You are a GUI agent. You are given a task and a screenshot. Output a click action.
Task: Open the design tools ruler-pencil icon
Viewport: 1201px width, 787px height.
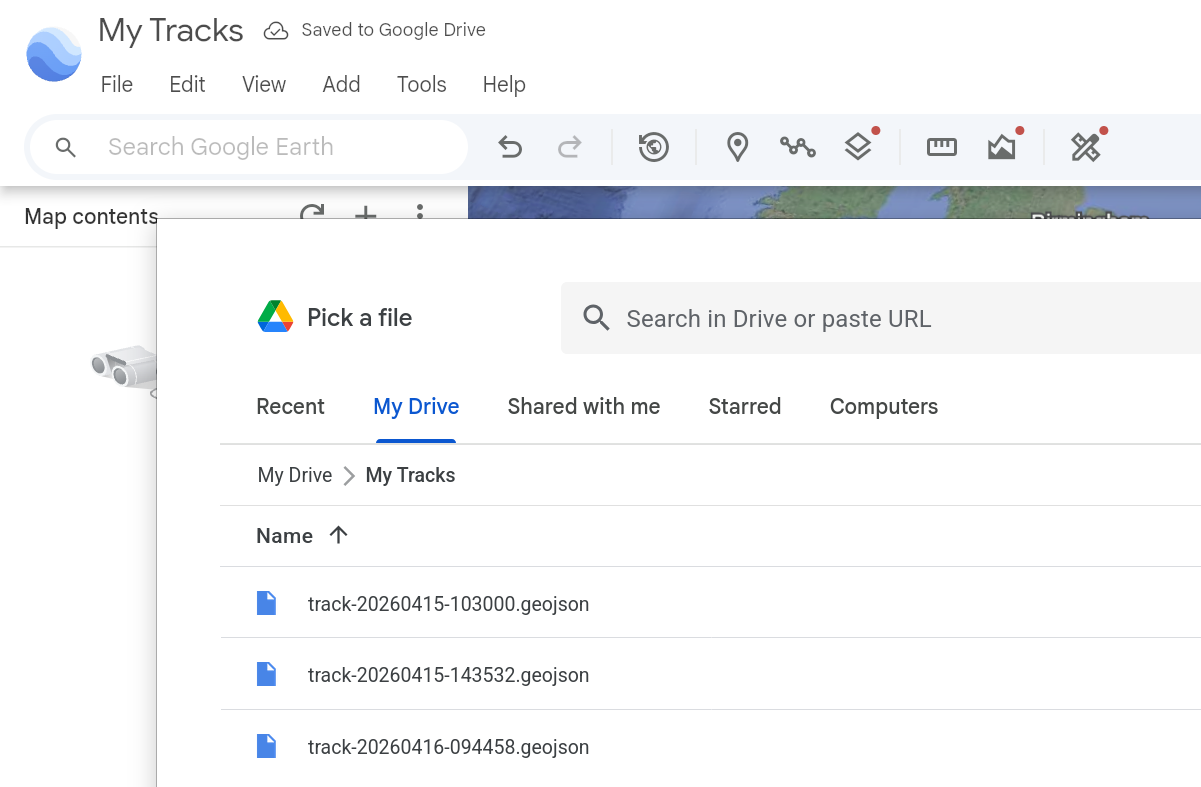pyautogui.click(x=1085, y=148)
